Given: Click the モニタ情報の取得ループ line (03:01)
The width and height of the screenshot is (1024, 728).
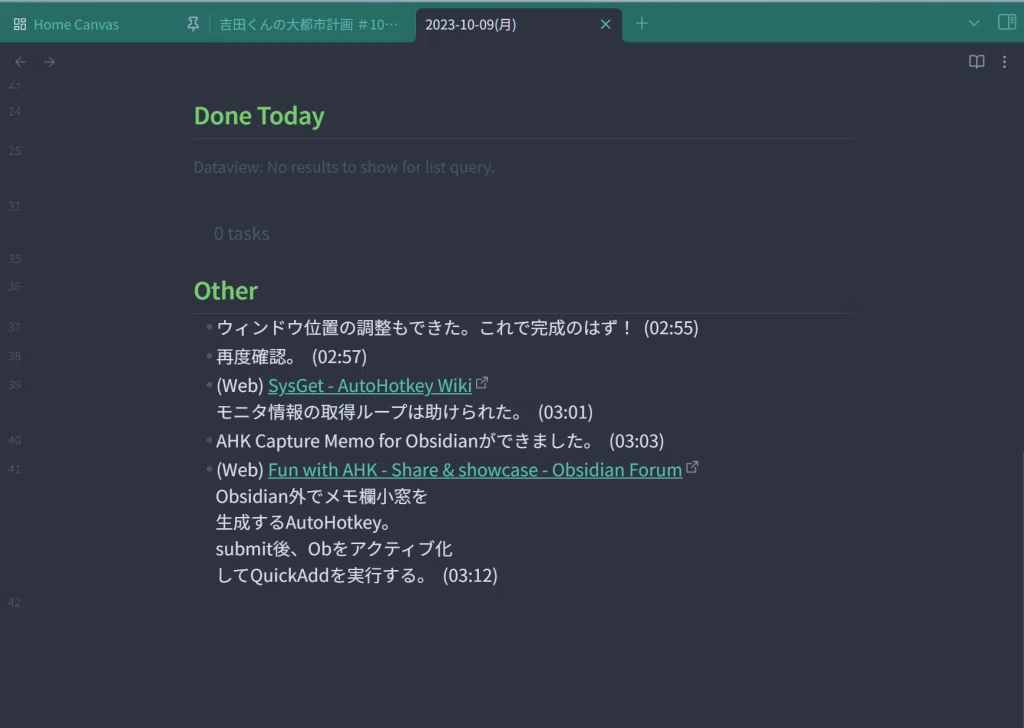Looking at the screenshot, I should point(404,412).
